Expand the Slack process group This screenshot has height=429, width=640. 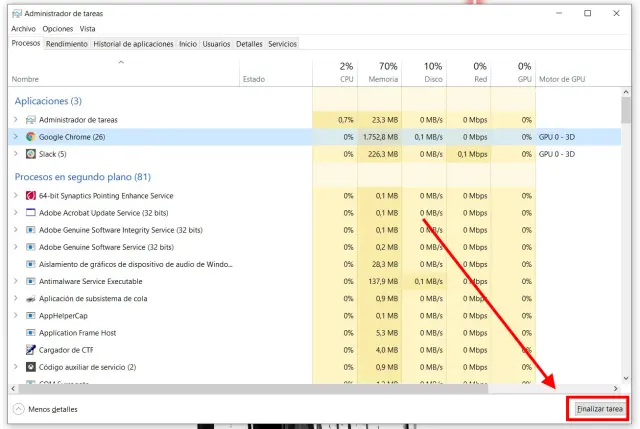16,154
